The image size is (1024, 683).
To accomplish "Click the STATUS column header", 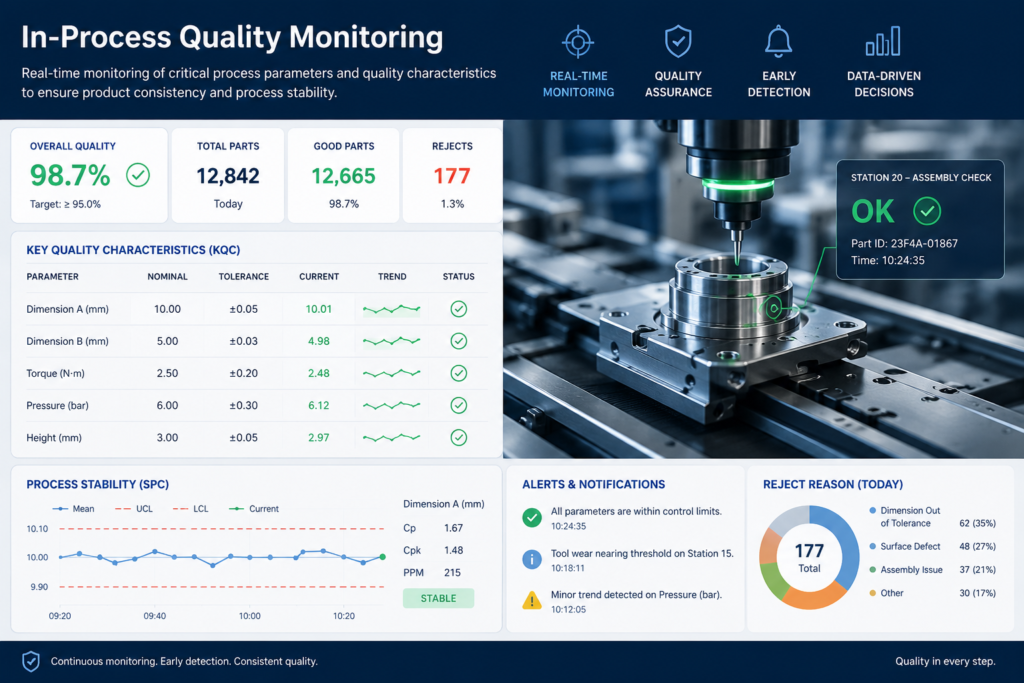I will tap(458, 277).
